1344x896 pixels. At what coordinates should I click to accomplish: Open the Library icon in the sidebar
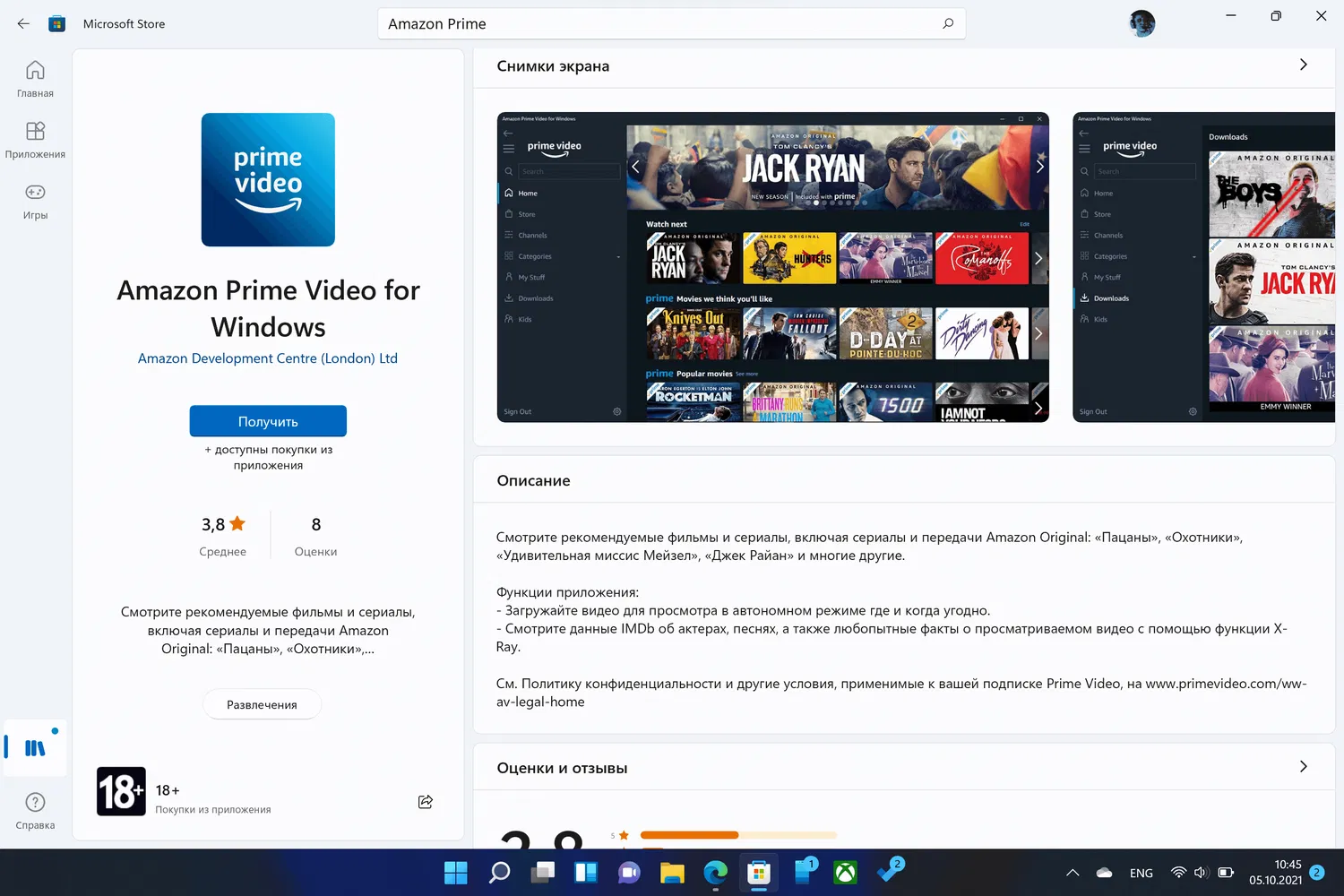(35, 747)
